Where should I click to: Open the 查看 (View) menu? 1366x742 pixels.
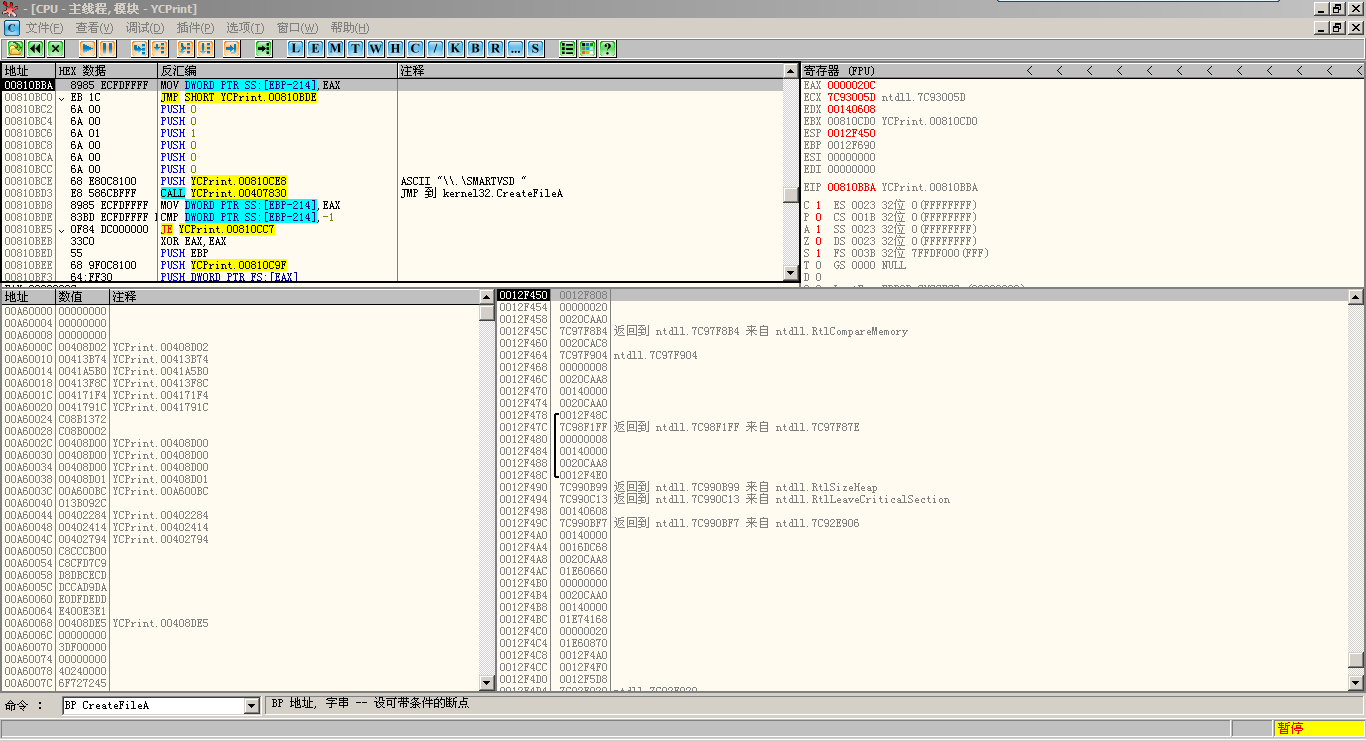(x=94, y=28)
